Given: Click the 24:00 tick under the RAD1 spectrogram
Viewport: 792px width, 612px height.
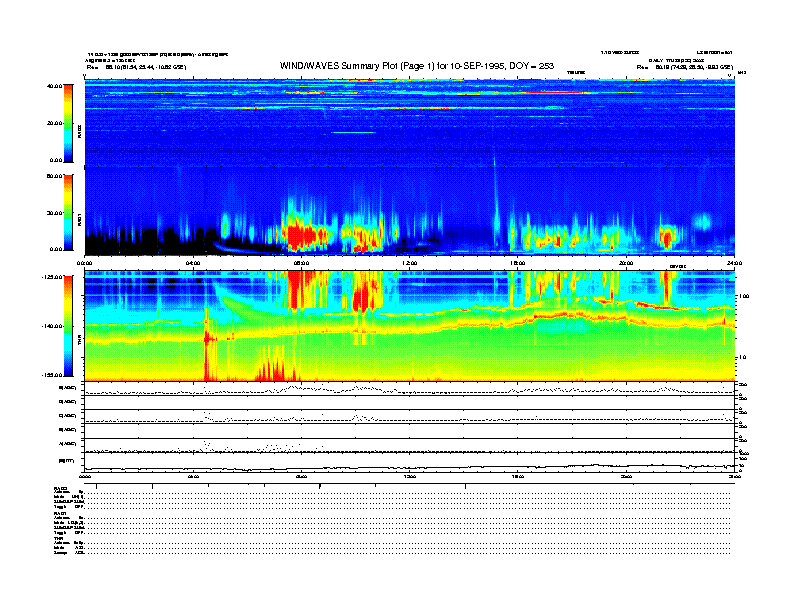Looking at the screenshot, I should click(x=734, y=263).
